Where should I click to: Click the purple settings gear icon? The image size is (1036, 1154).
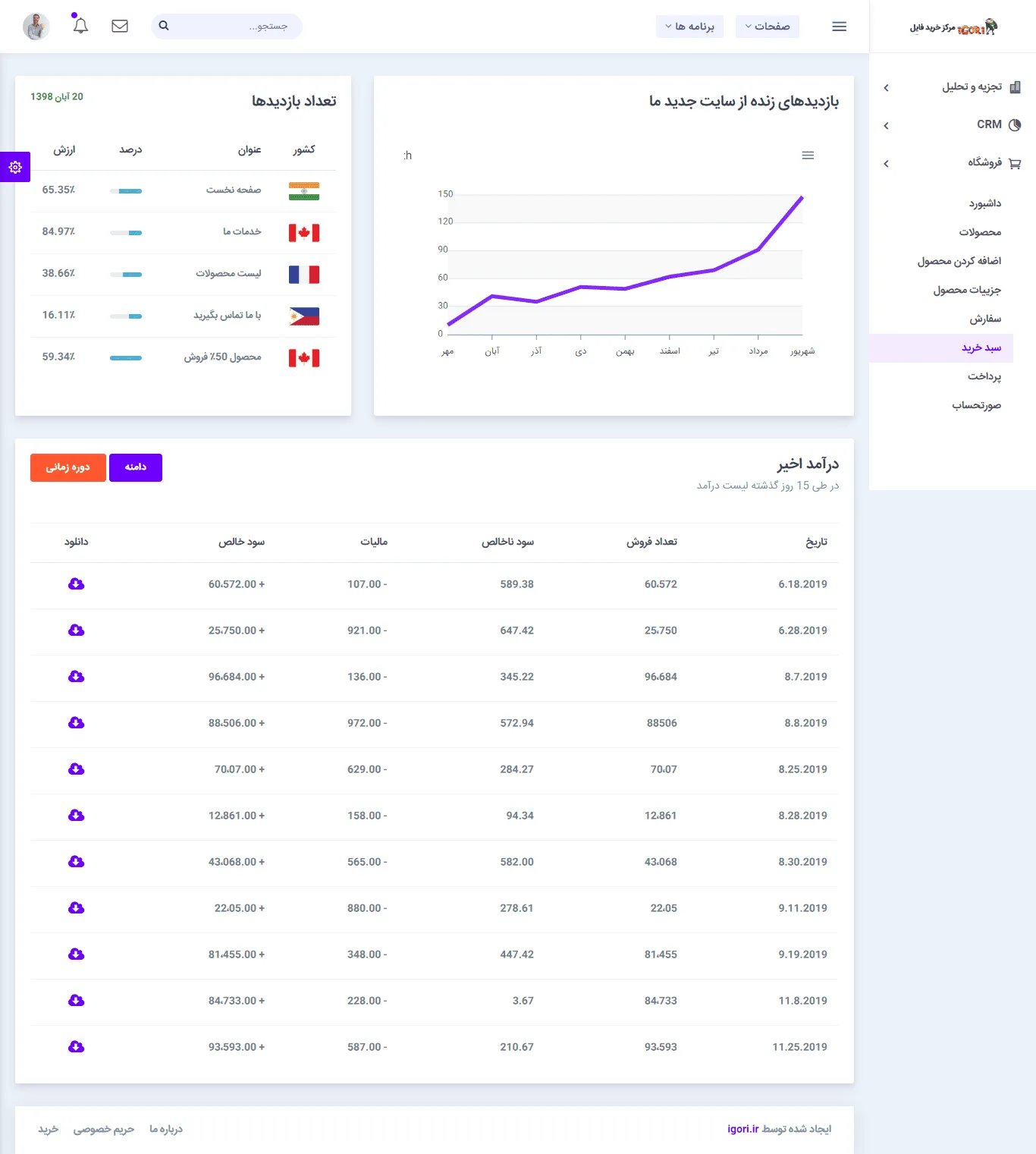(x=15, y=167)
